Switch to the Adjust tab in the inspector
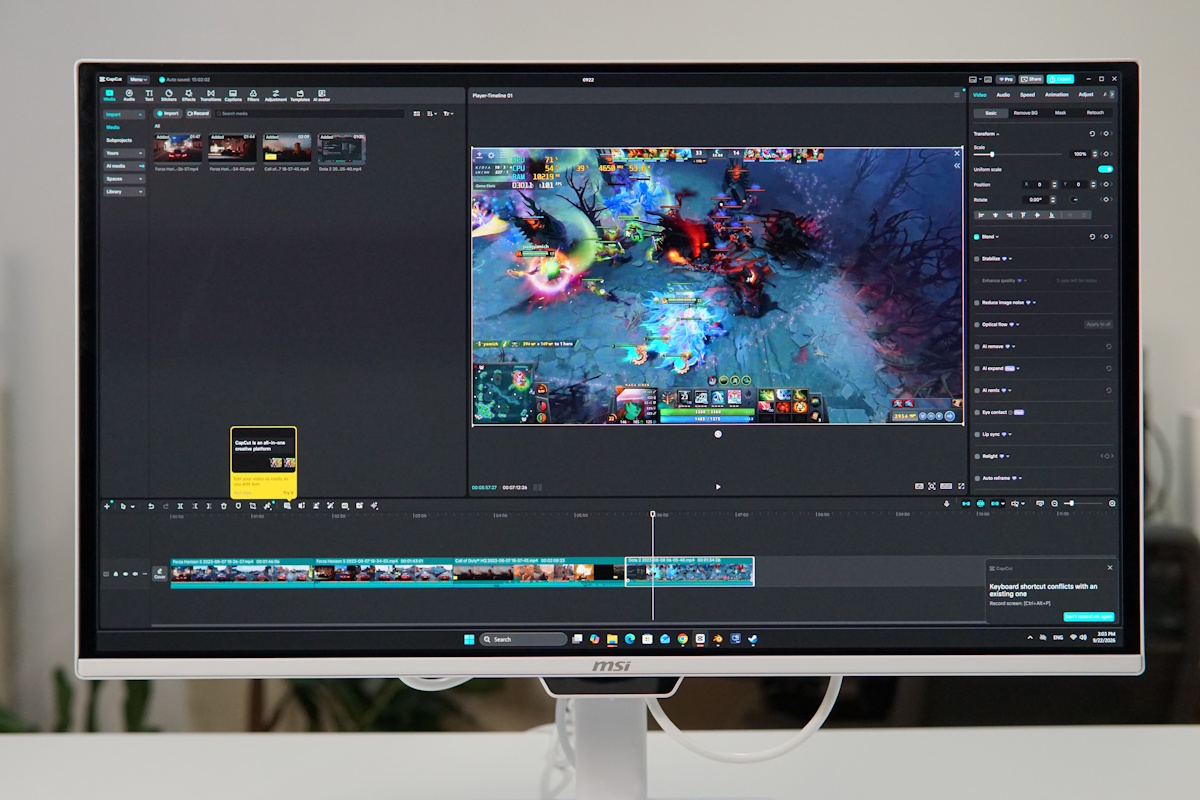Screen dimensions: 1200x800 click(x=1086, y=95)
